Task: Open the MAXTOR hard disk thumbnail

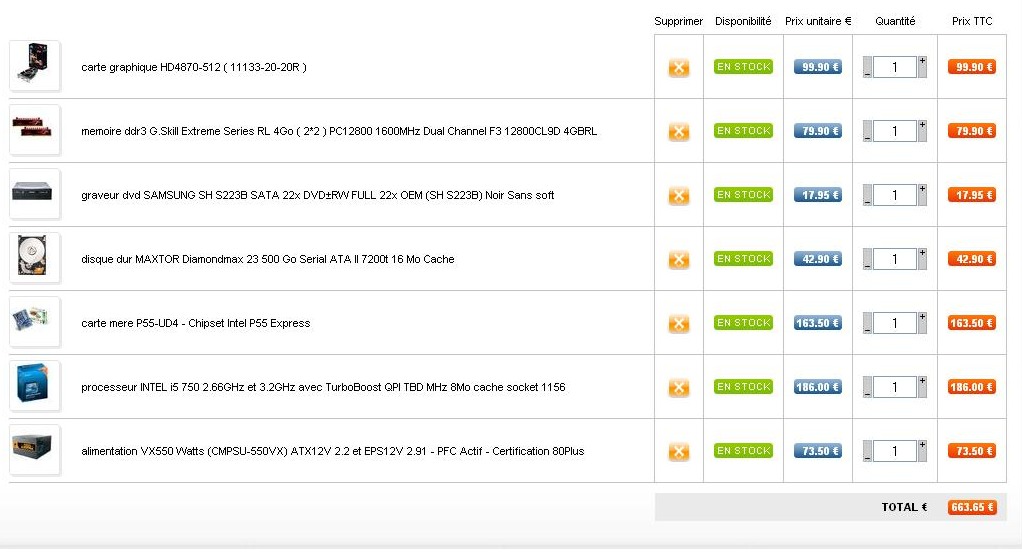Action: (35, 257)
